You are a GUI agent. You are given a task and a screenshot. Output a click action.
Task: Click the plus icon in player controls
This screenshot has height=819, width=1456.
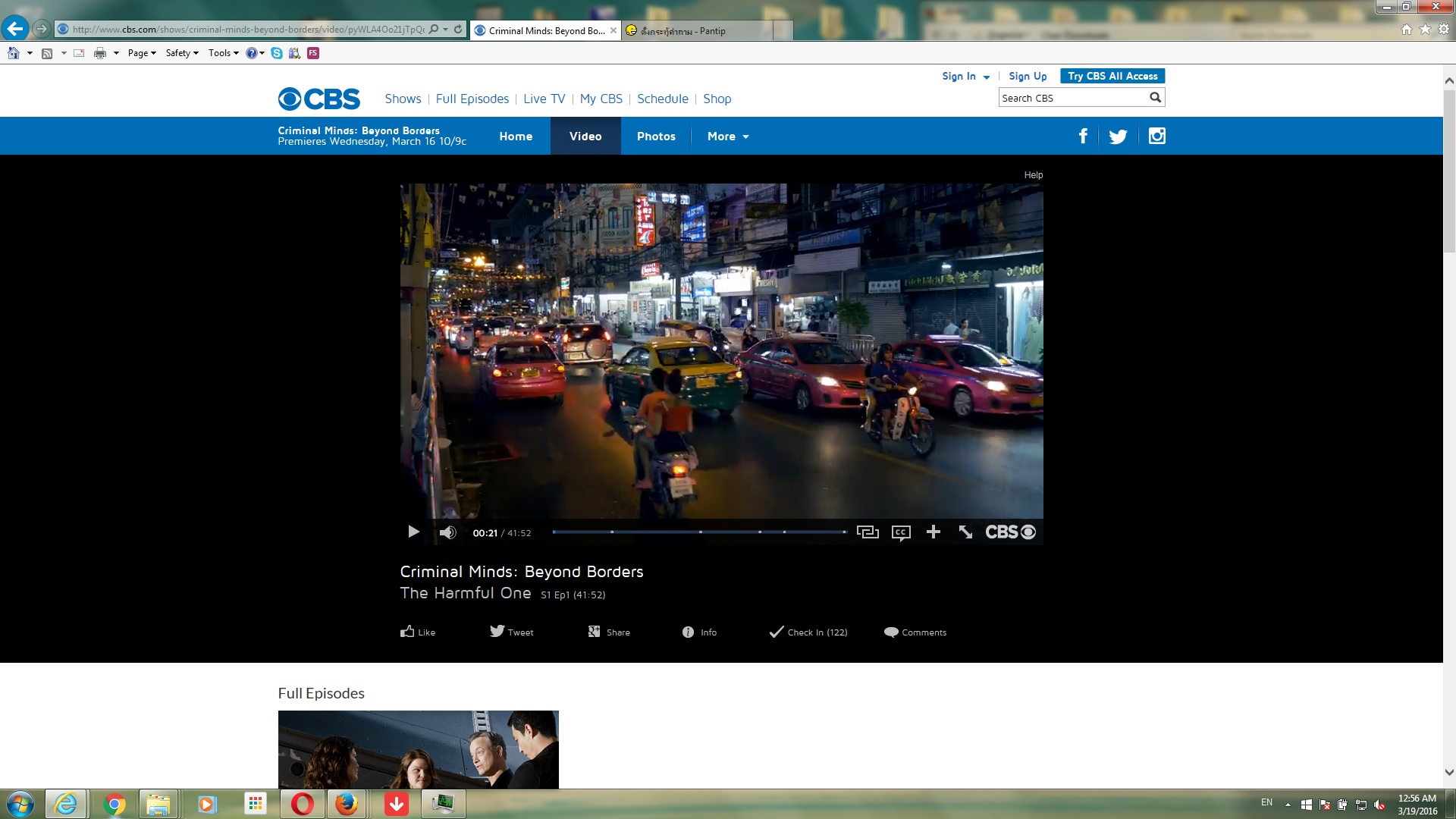[934, 532]
